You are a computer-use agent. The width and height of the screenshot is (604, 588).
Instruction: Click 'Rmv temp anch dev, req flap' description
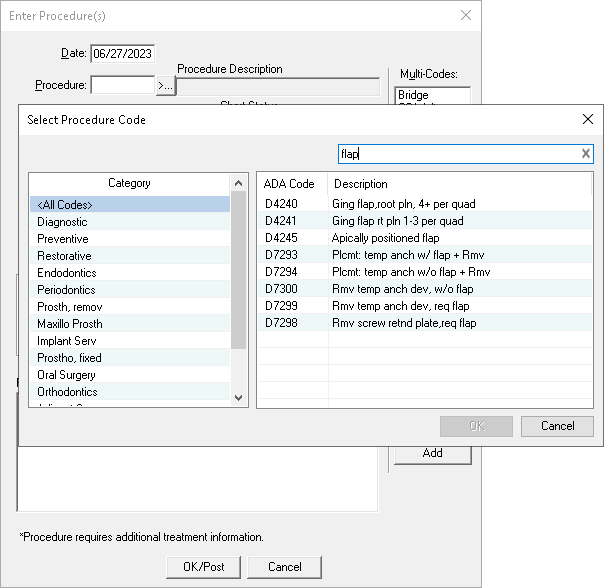tap(401, 305)
